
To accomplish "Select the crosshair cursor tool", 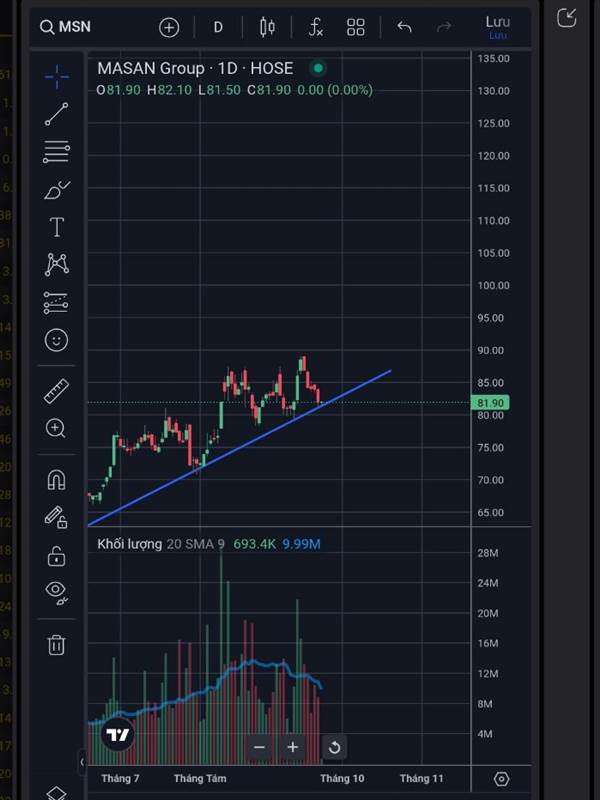I will (x=57, y=77).
